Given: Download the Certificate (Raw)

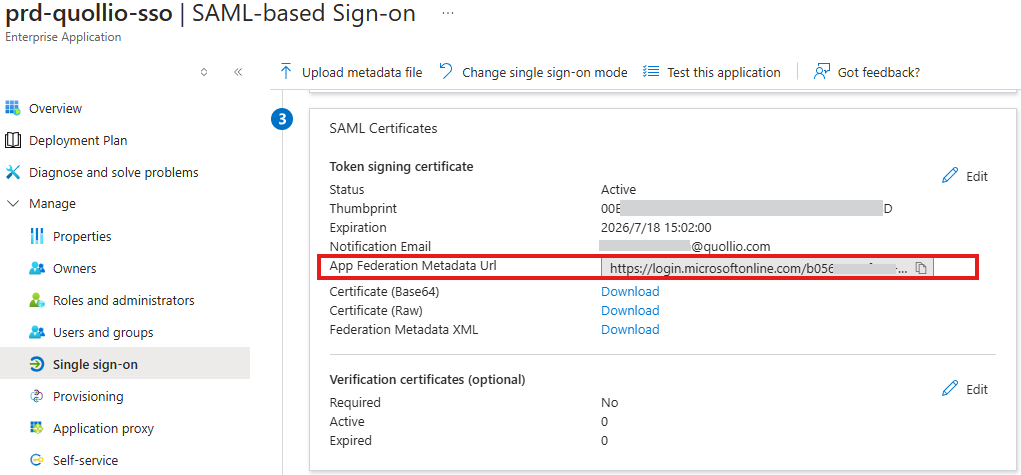Looking at the screenshot, I should 630,310.
